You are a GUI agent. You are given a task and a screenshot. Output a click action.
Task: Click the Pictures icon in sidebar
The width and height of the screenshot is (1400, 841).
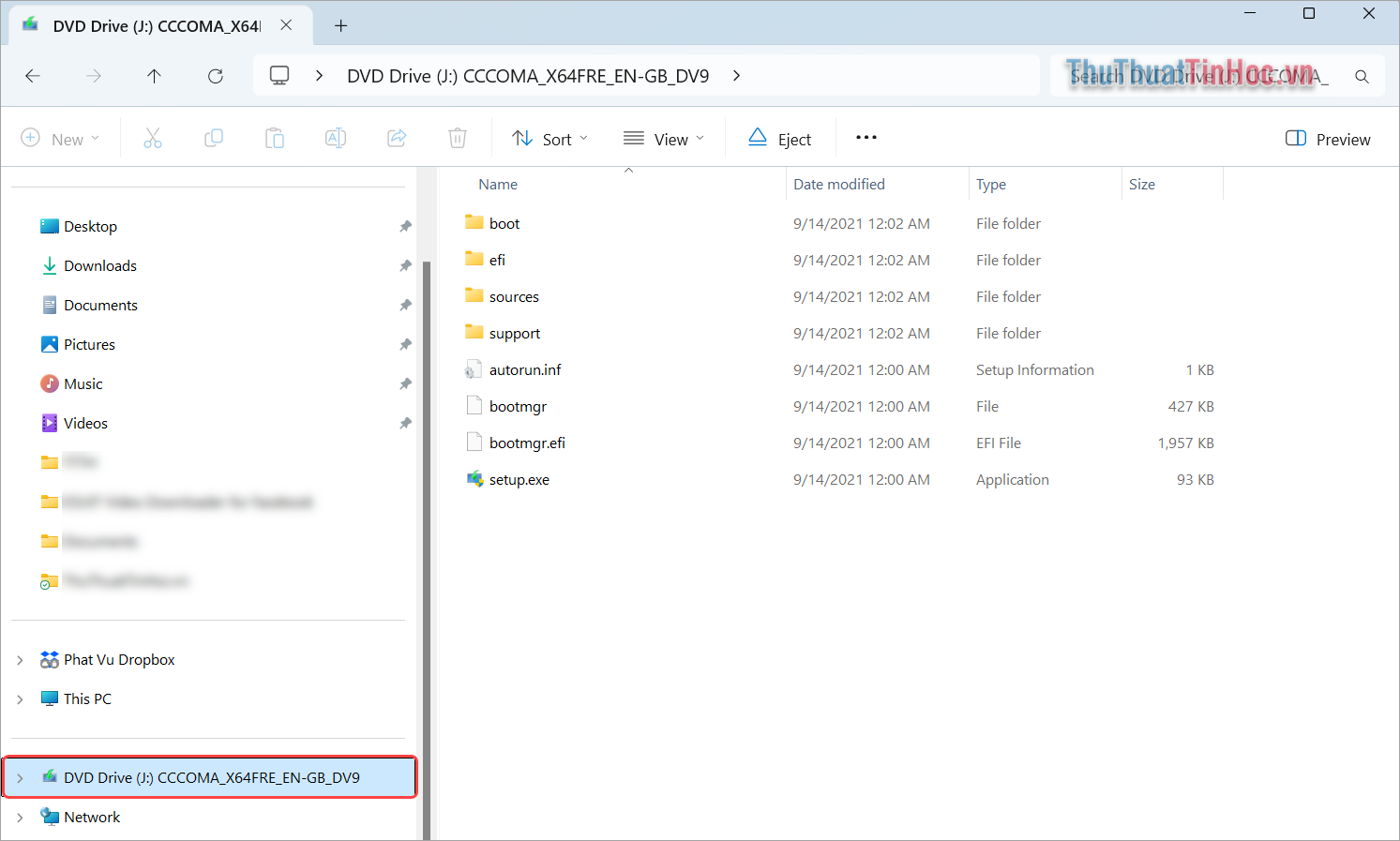[x=50, y=344]
